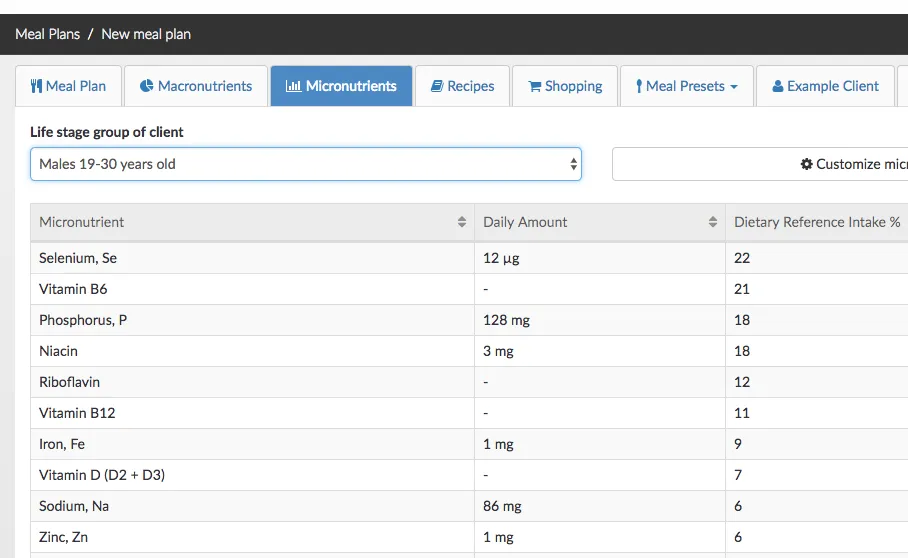This screenshot has height=558, width=908.
Task: Click the Dietary Reference Intake % header
Action: click(x=816, y=222)
